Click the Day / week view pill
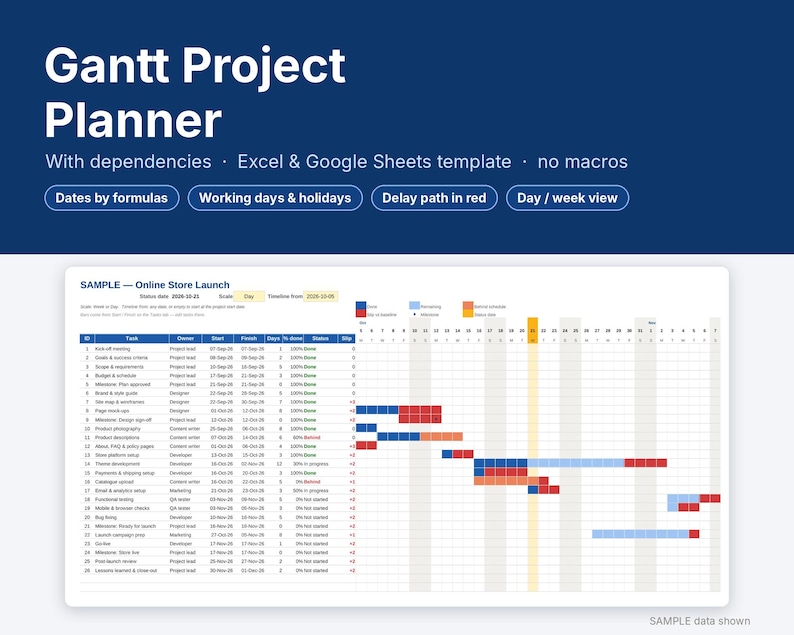 pos(567,198)
